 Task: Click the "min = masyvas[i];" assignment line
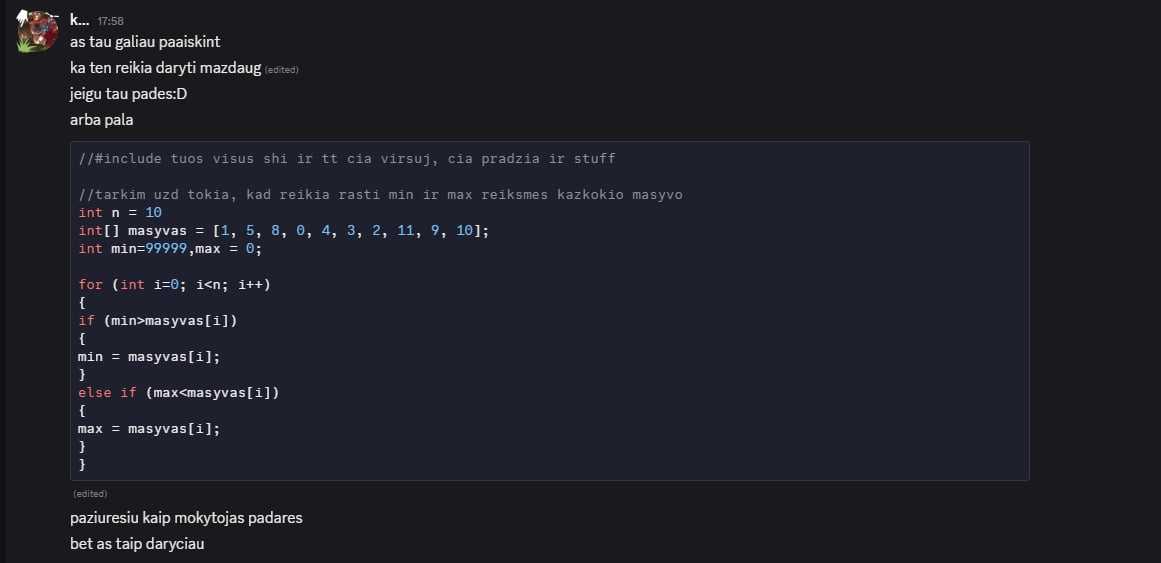point(148,356)
